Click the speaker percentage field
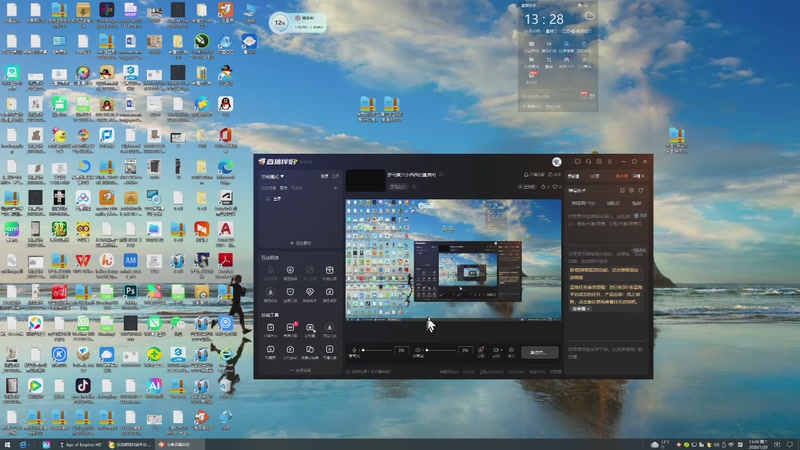800x450 pixels. (465, 351)
